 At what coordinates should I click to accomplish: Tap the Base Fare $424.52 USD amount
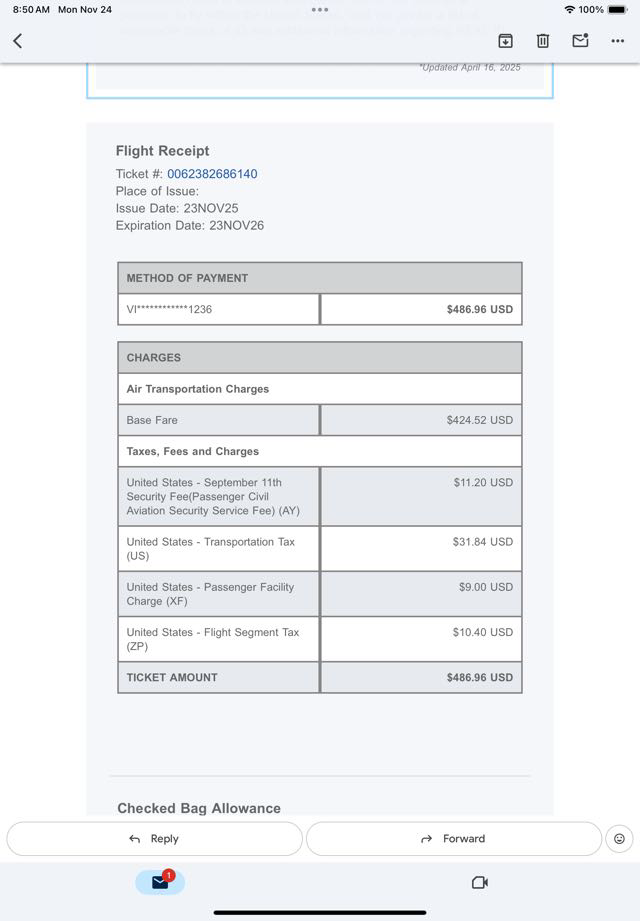[479, 420]
